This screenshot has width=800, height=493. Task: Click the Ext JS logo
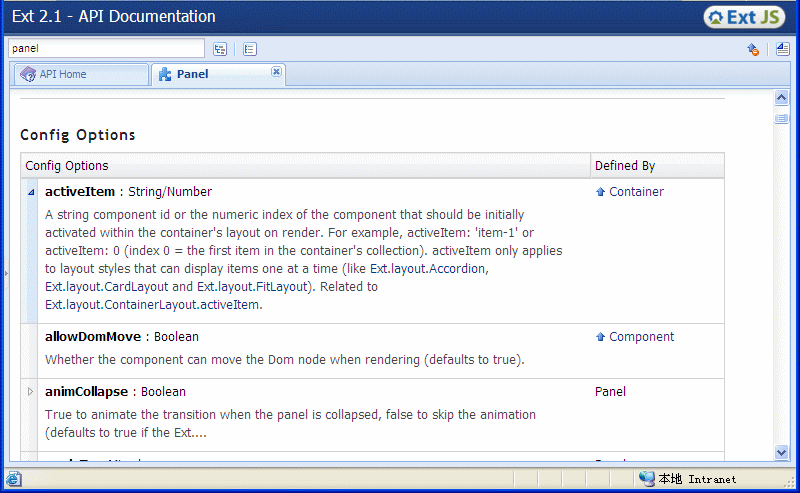[744, 17]
